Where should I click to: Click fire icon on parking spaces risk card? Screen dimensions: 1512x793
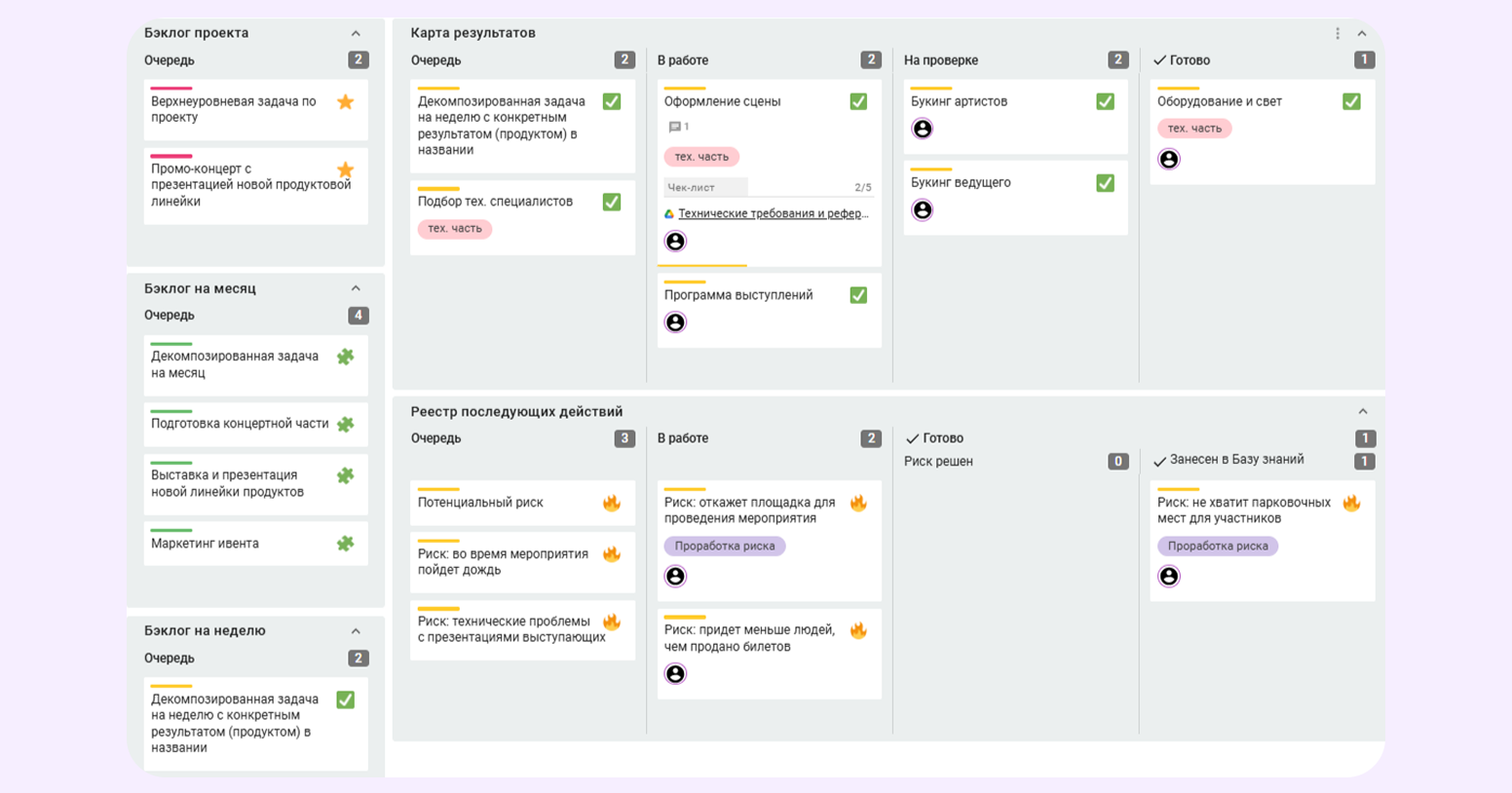1350,503
